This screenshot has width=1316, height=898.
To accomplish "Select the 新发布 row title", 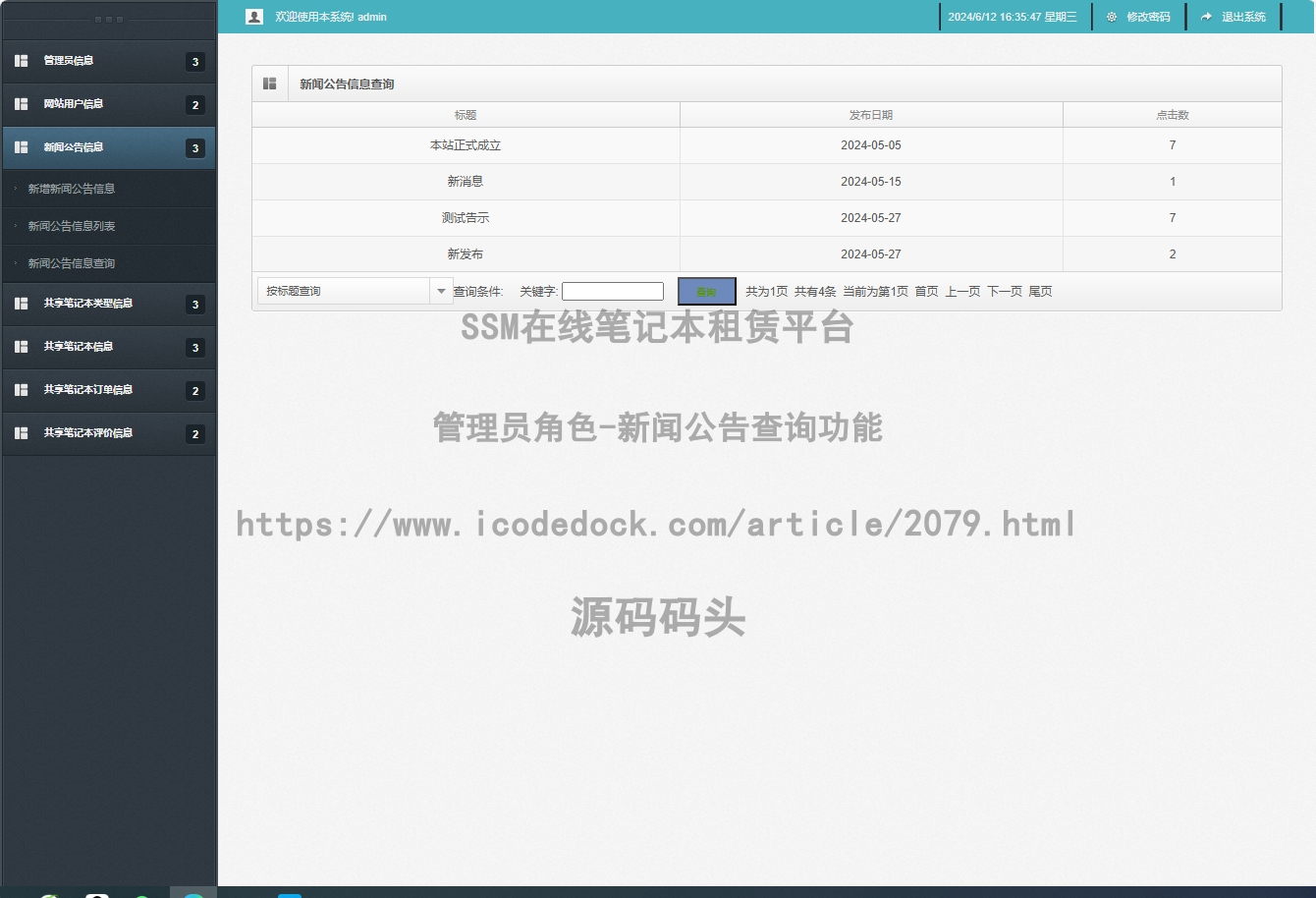I will (x=466, y=254).
